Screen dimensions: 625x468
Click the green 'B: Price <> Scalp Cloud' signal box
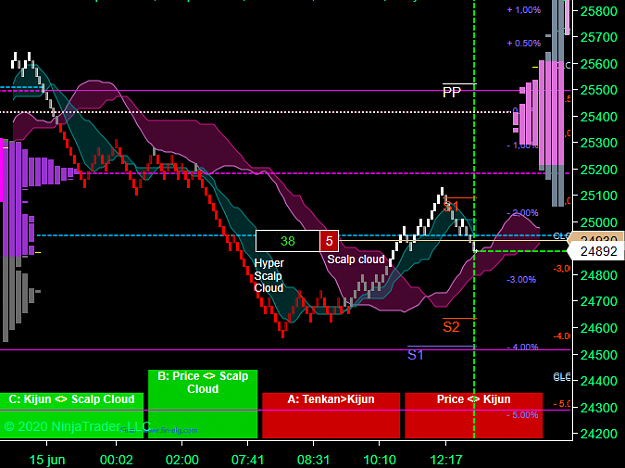(202, 404)
